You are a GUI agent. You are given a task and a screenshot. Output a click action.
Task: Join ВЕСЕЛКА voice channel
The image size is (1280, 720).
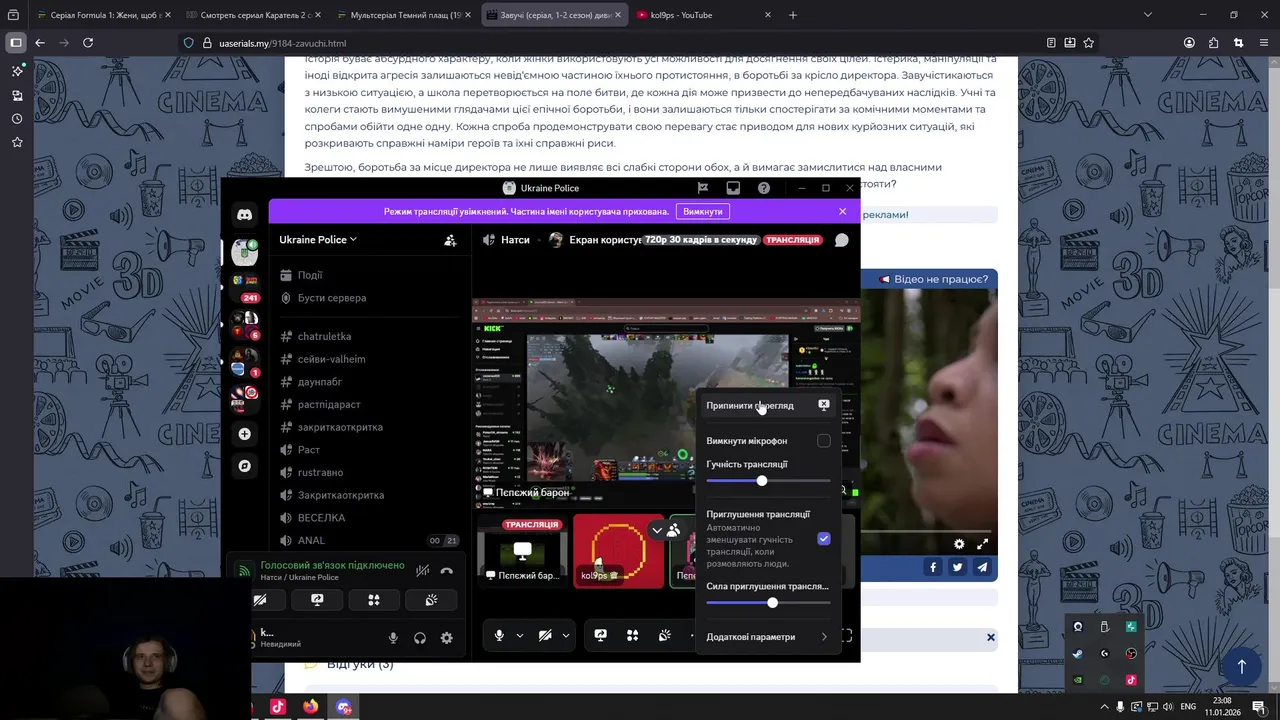pyautogui.click(x=321, y=518)
